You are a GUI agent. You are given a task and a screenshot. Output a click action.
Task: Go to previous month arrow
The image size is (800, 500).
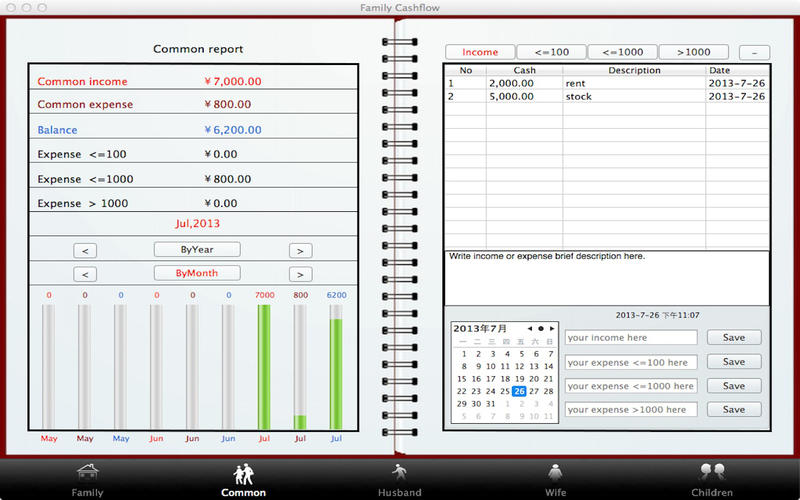(x=85, y=274)
